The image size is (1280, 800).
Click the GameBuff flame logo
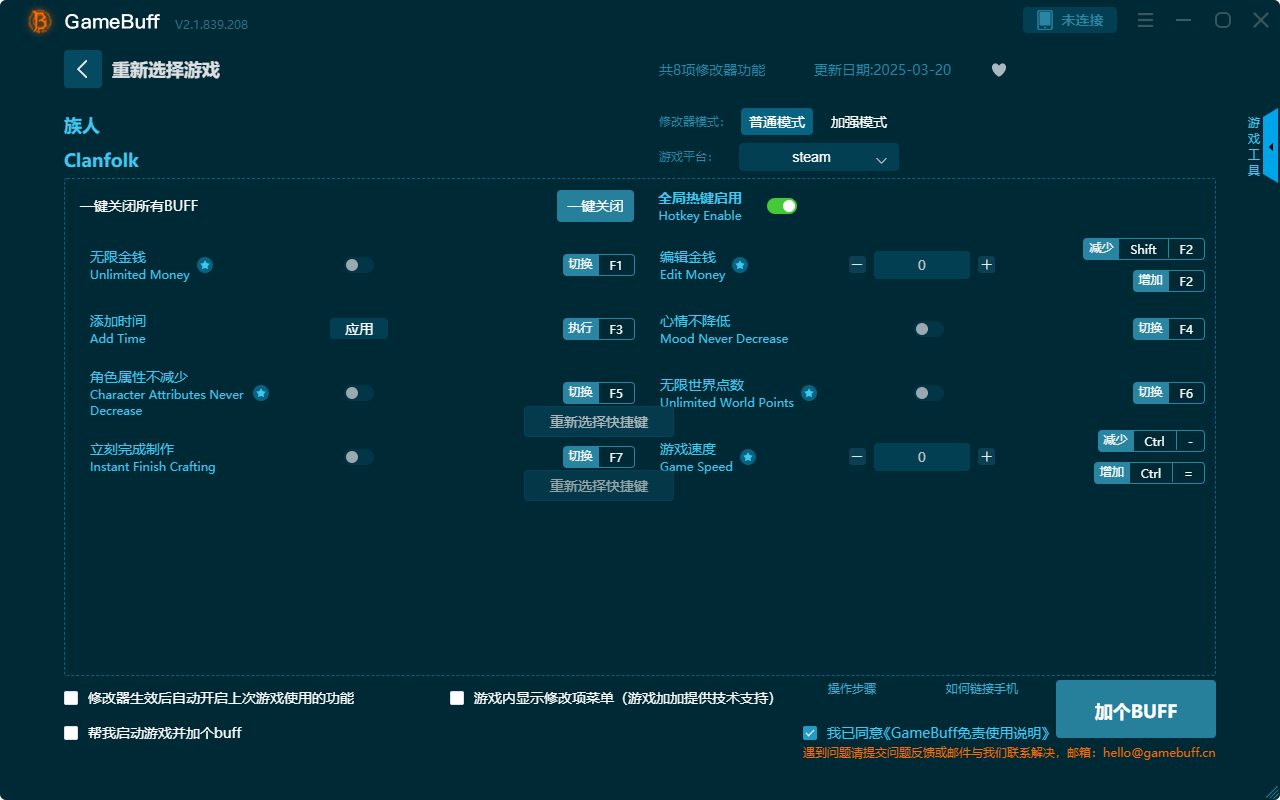point(38,20)
